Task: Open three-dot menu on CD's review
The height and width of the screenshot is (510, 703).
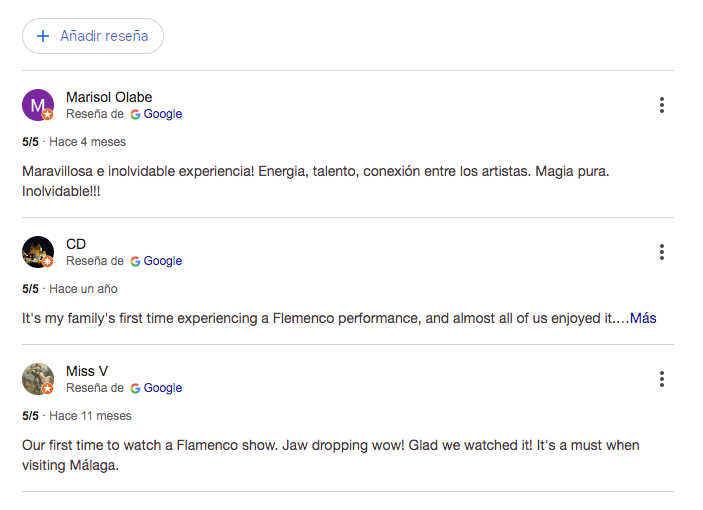Action: click(x=662, y=252)
